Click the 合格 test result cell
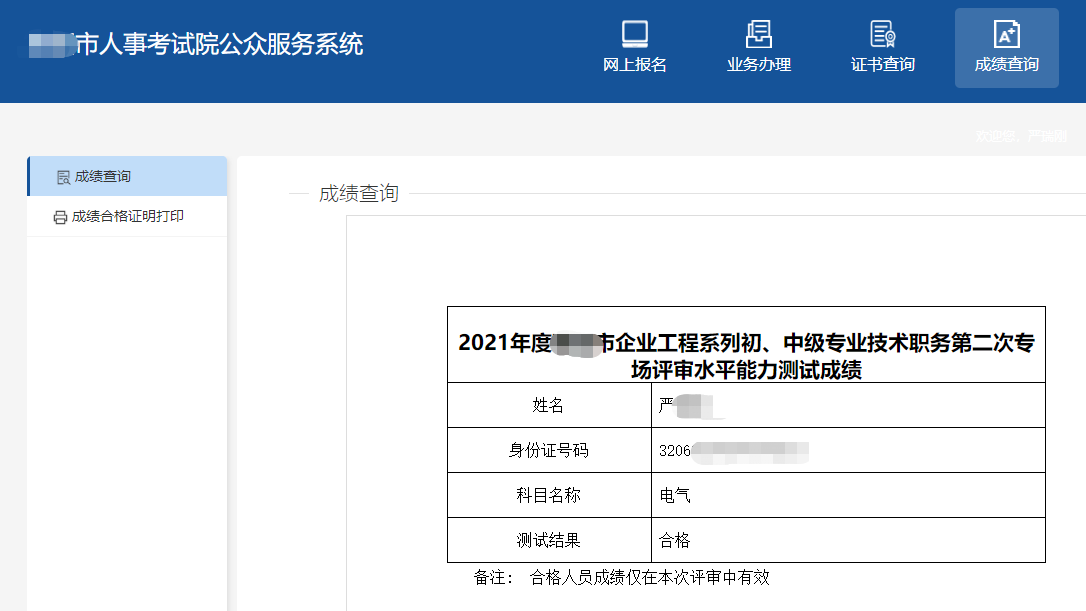This screenshot has height=611, width=1086. 675,540
